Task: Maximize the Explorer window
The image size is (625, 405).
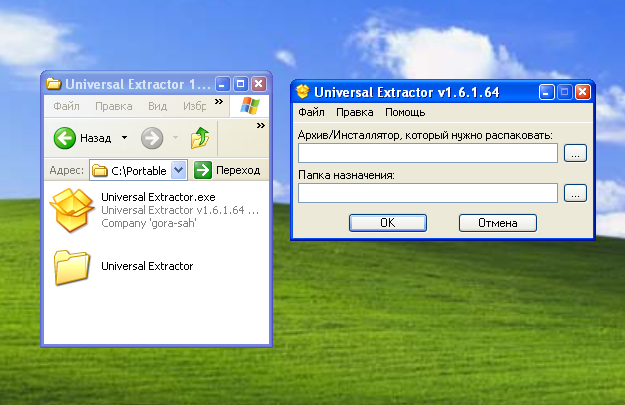Action: tap(240, 84)
